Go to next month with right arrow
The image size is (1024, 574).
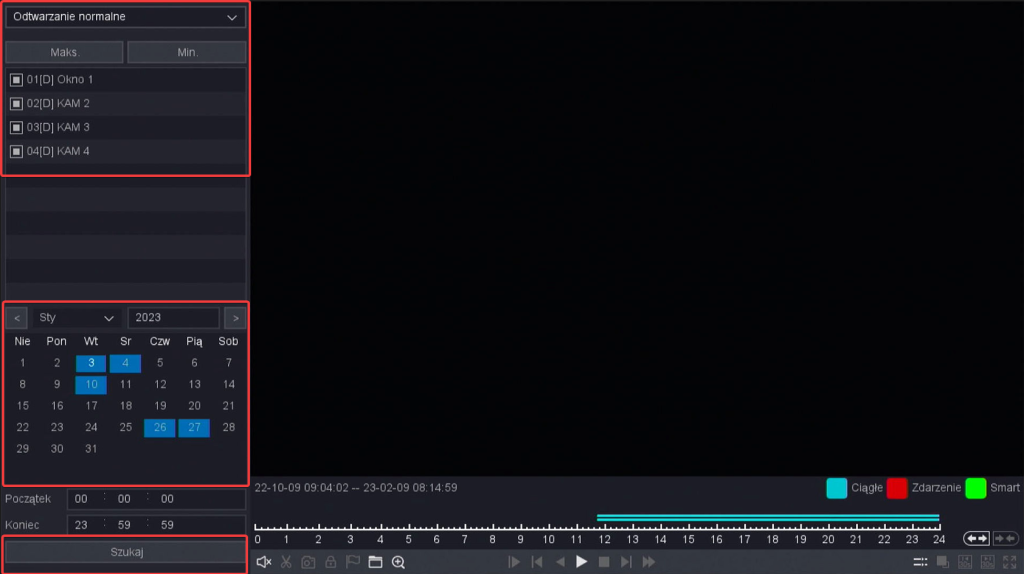pyautogui.click(x=235, y=318)
